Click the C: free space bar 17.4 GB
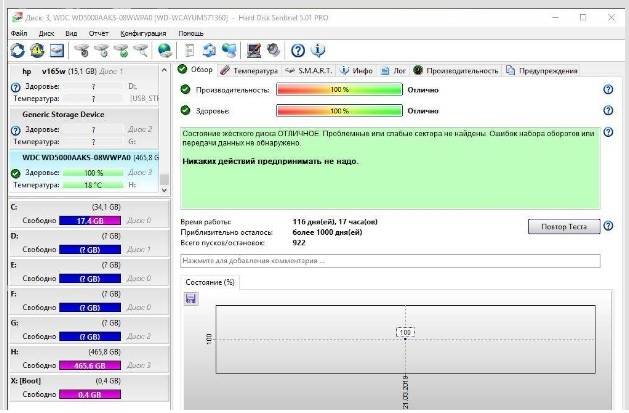629x413 pixels. pyautogui.click(x=90, y=221)
